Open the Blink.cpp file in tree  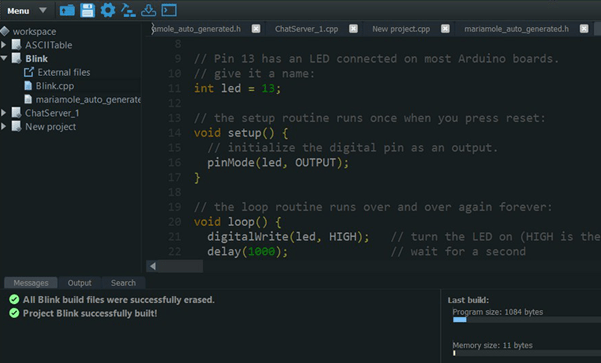click(54, 86)
